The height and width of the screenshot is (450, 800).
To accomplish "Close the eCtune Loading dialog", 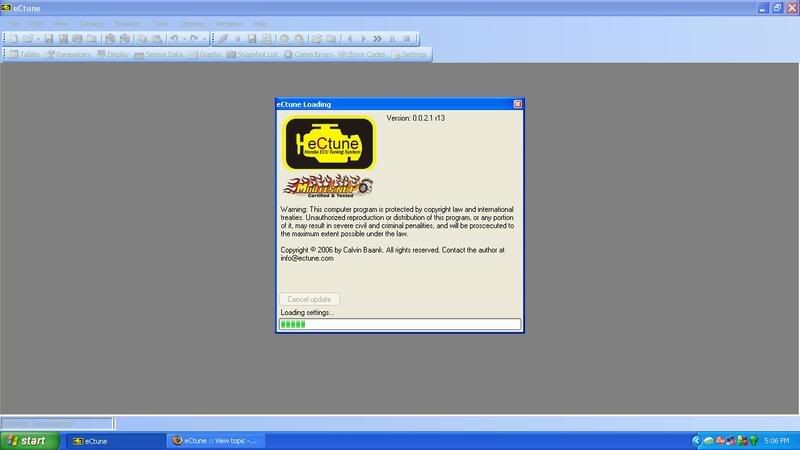I will click(x=517, y=104).
